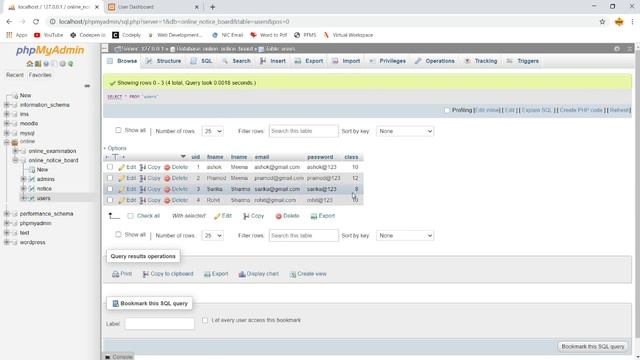Open the Privileges tab

pos(388,61)
